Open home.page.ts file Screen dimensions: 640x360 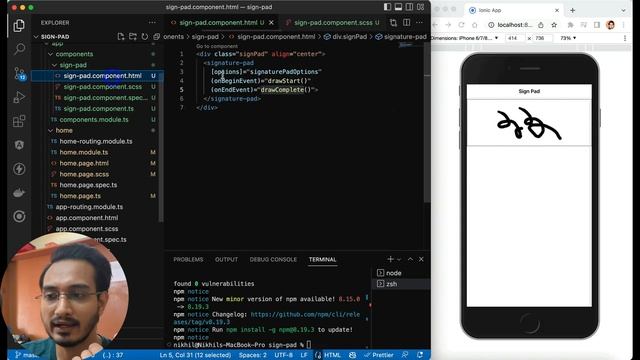[80, 196]
